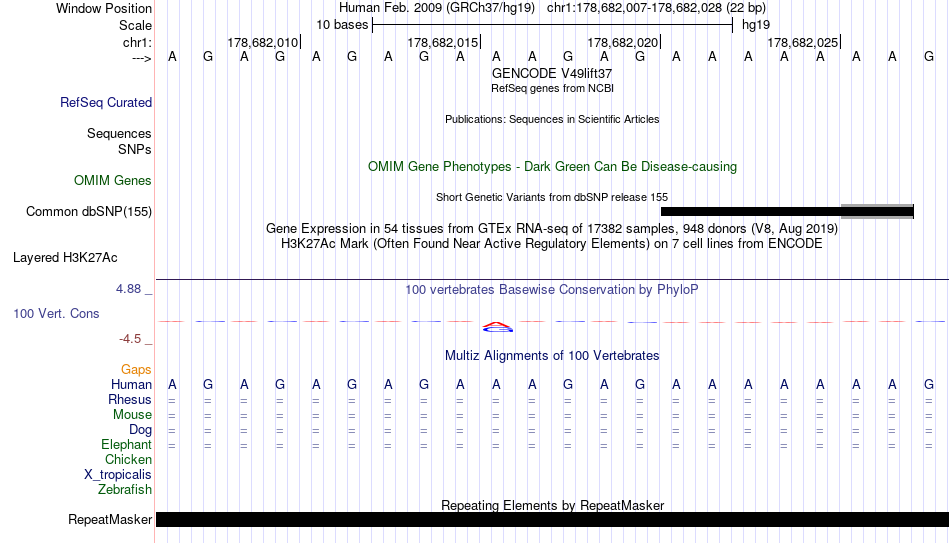Image resolution: width=950 pixels, height=543 pixels.
Task: Select the Common dbSNP(155) track label
Action: click(89, 212)
